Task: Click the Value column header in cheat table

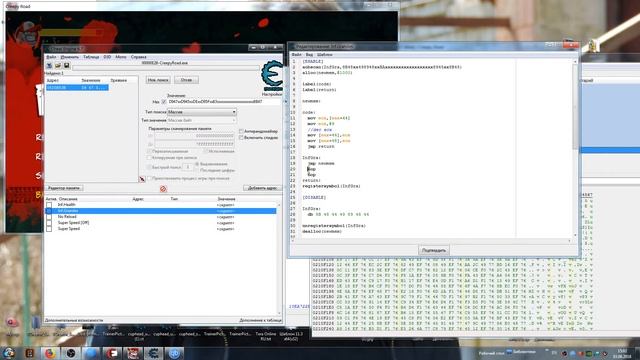Action: click(226, 199)
